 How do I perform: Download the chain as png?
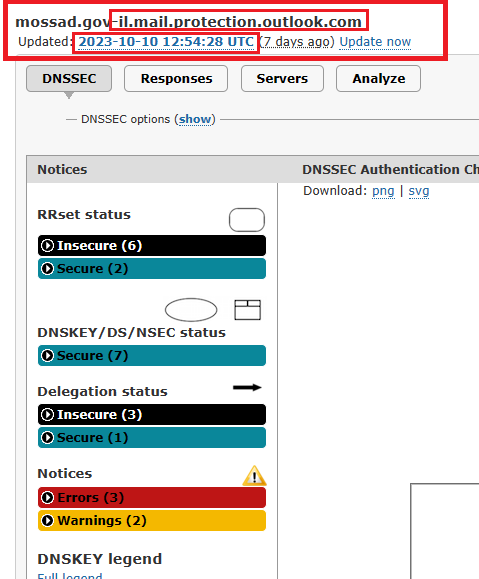pyautogui.click(x=383, y=191)
